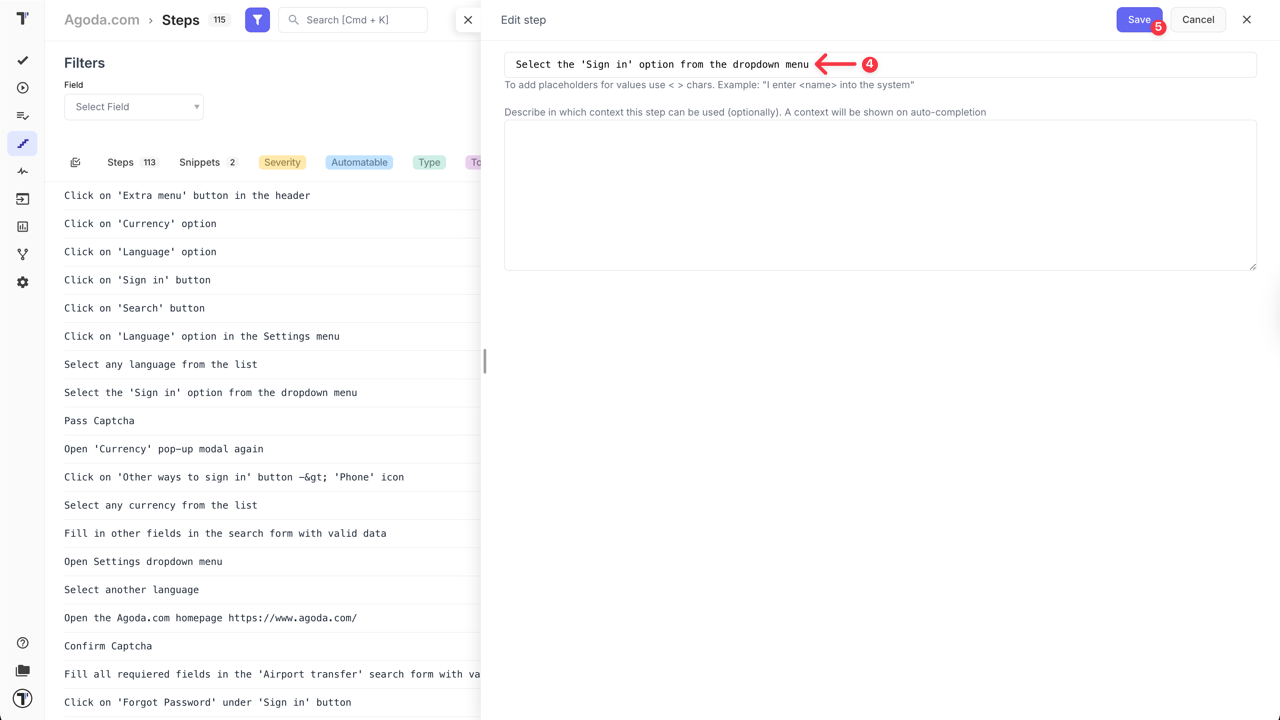The width and height of the screenshot is (1280, 720).
Task: Click the activity pulse icon
Action: (x=22, y=171)
